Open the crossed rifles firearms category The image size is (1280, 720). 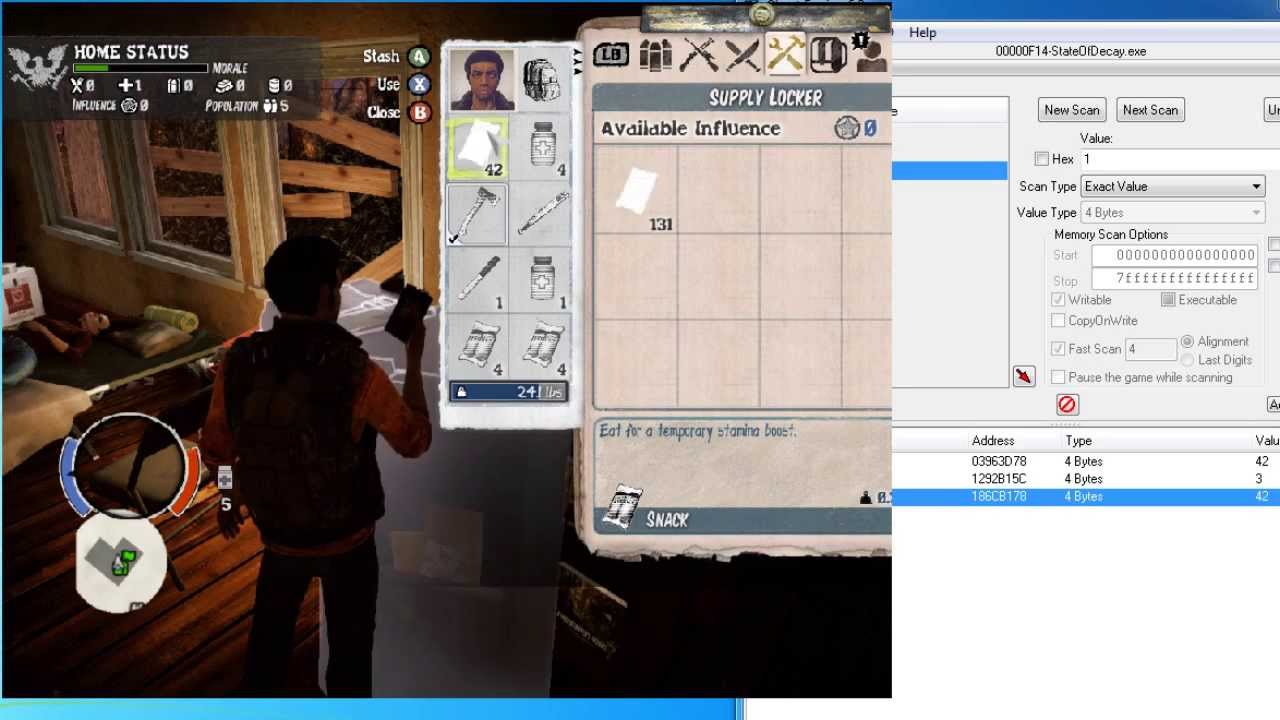[x=698, y=54]
